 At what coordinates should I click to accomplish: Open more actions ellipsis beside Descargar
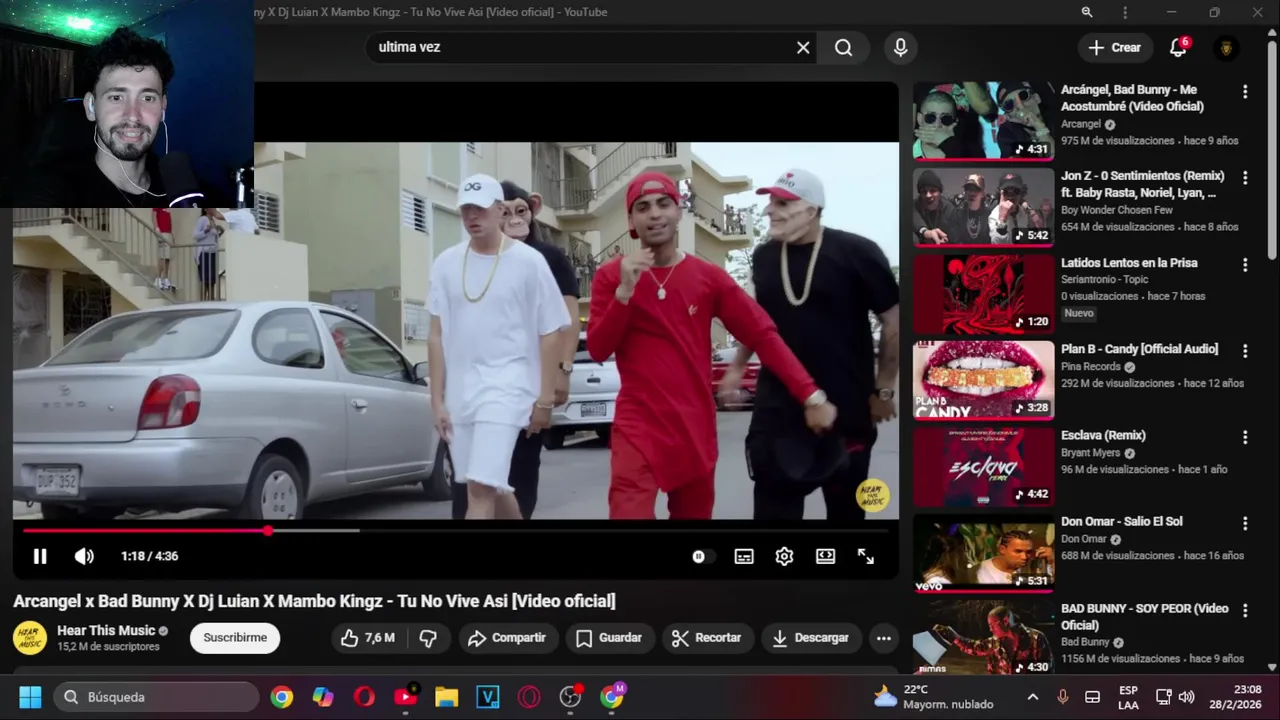point(883,638)
